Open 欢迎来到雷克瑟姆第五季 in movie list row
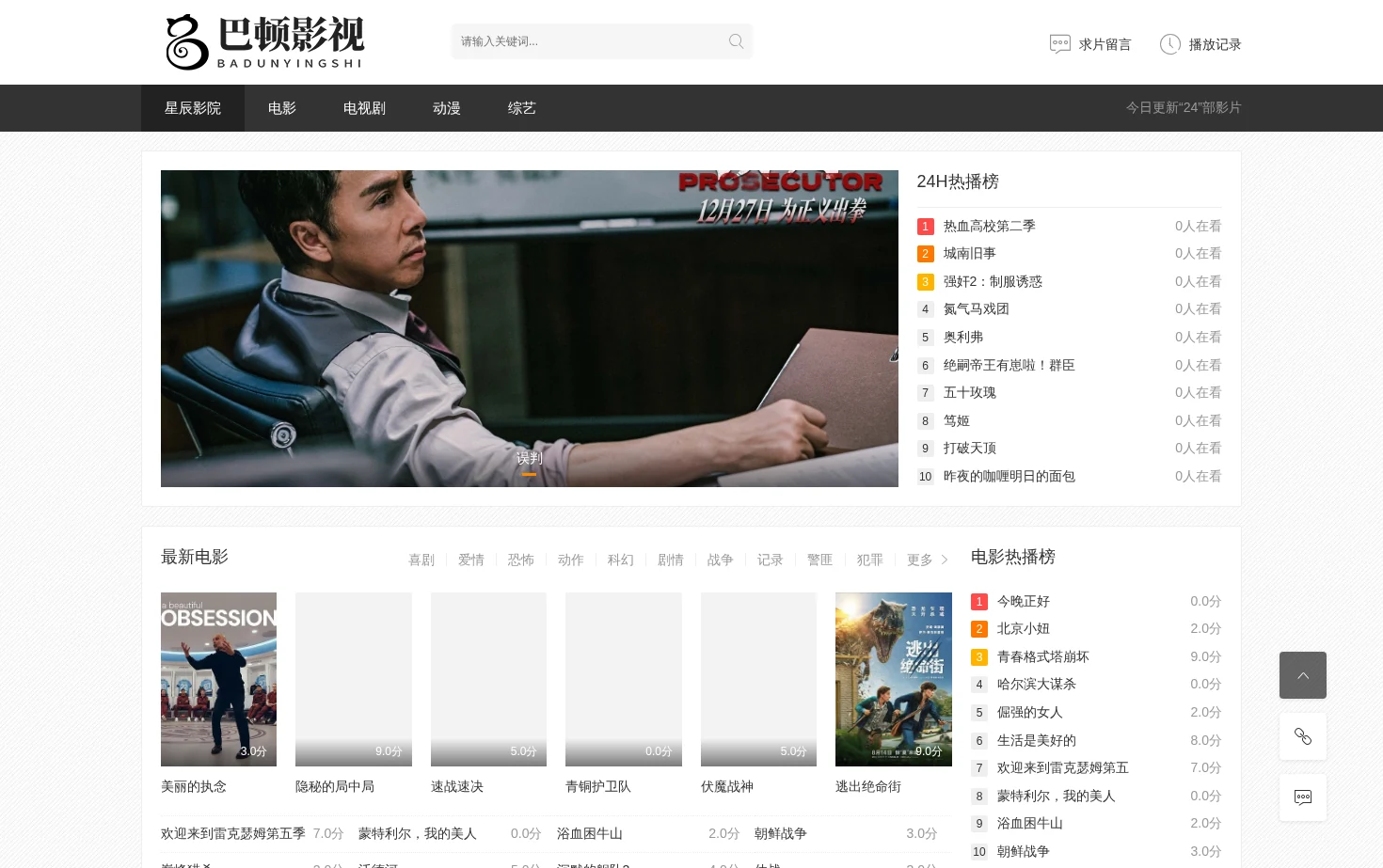 [x=233, y=833]
